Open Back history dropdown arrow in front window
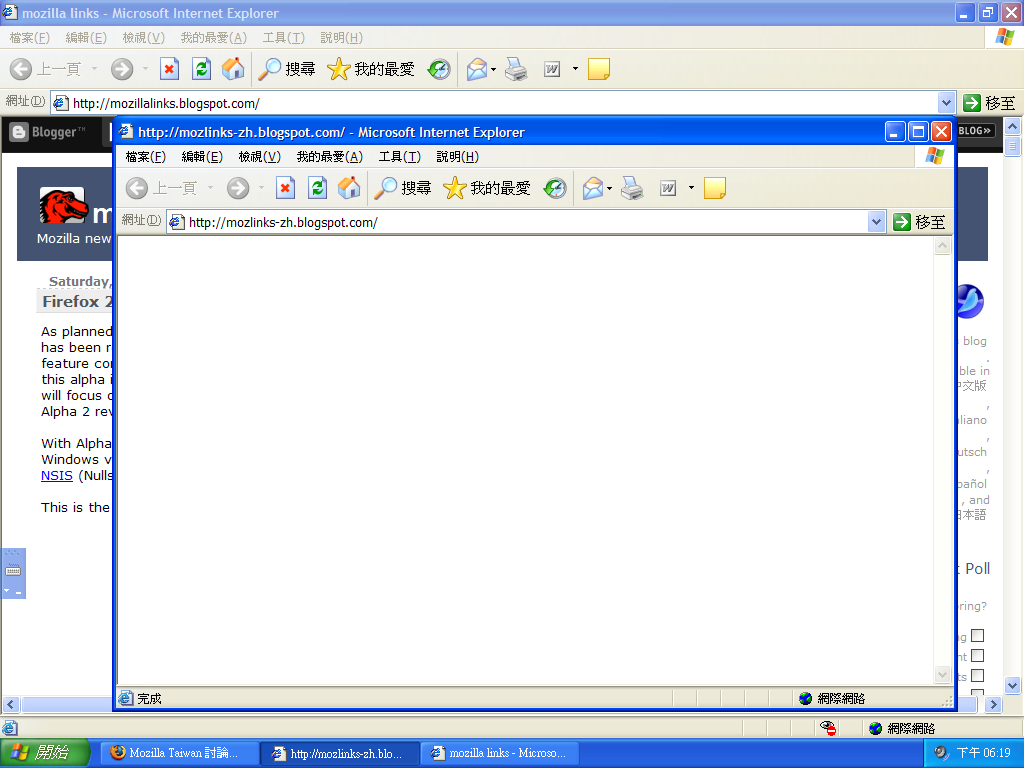The image size is (1024, 768). coord(210,188)
